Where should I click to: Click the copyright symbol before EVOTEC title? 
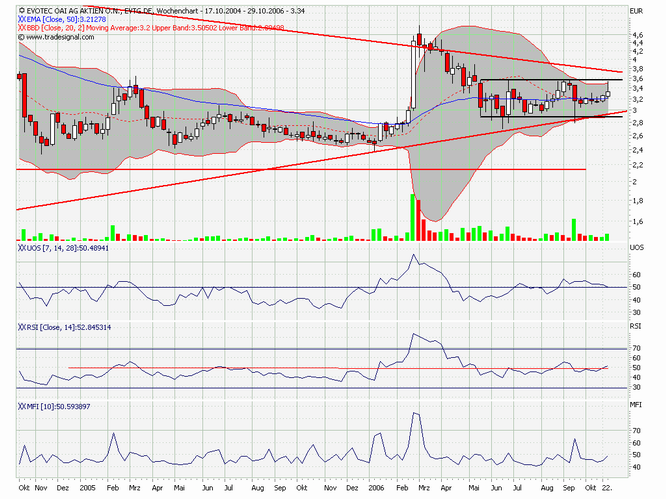pyautogui.click(x=21, y=11)
